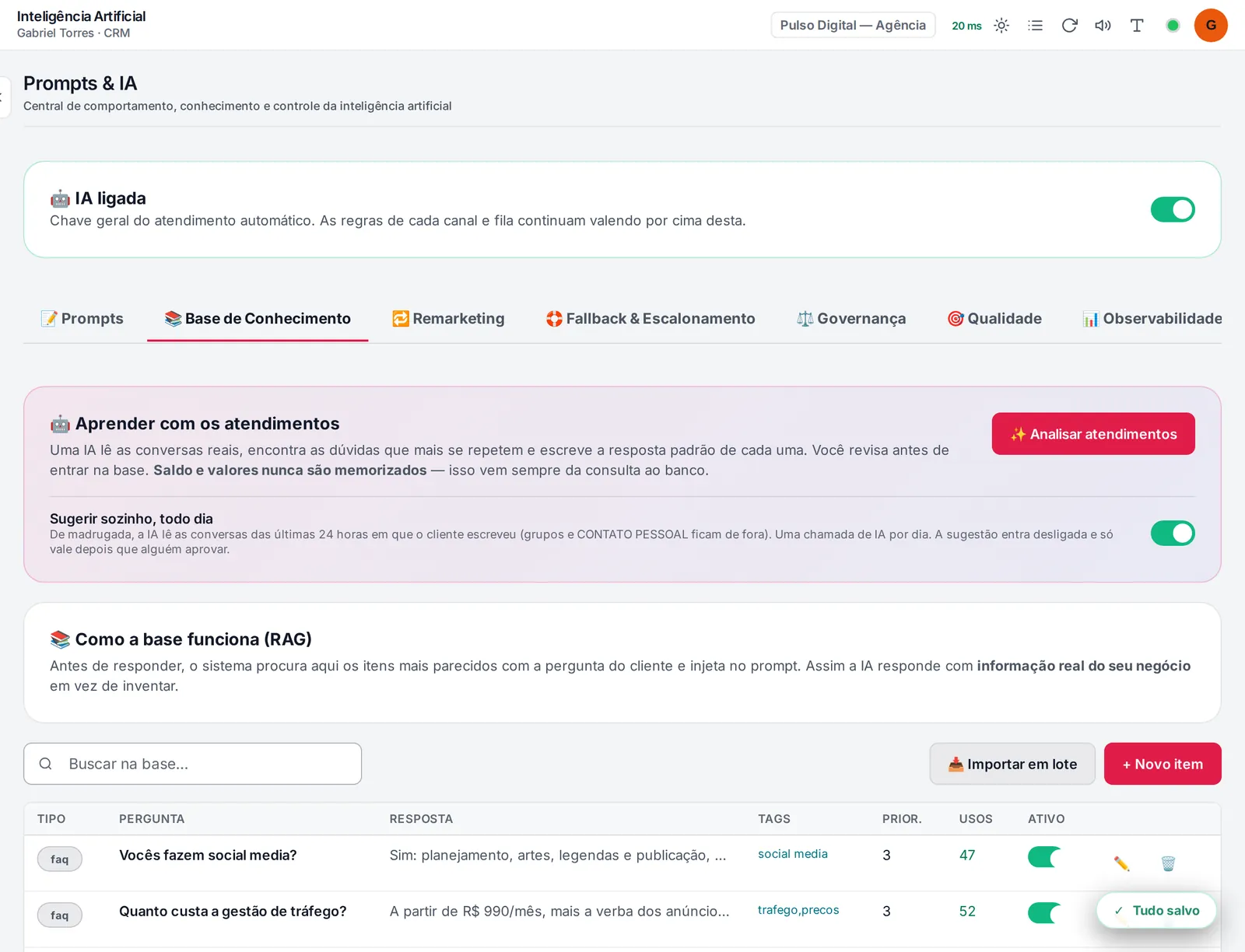Toggle Ativo for "Quanto custa a gestão de tráfego?"
Image resolution: width=1245 pixels, height=952 pixels.
(x=1044, y=912)
